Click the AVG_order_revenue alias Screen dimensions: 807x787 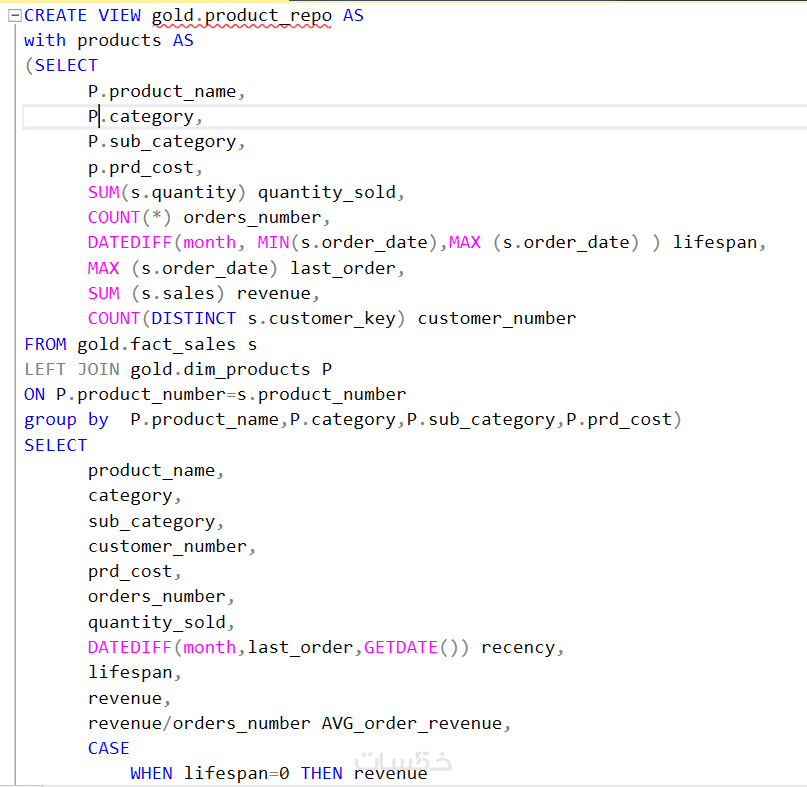(x=412, y=724)
